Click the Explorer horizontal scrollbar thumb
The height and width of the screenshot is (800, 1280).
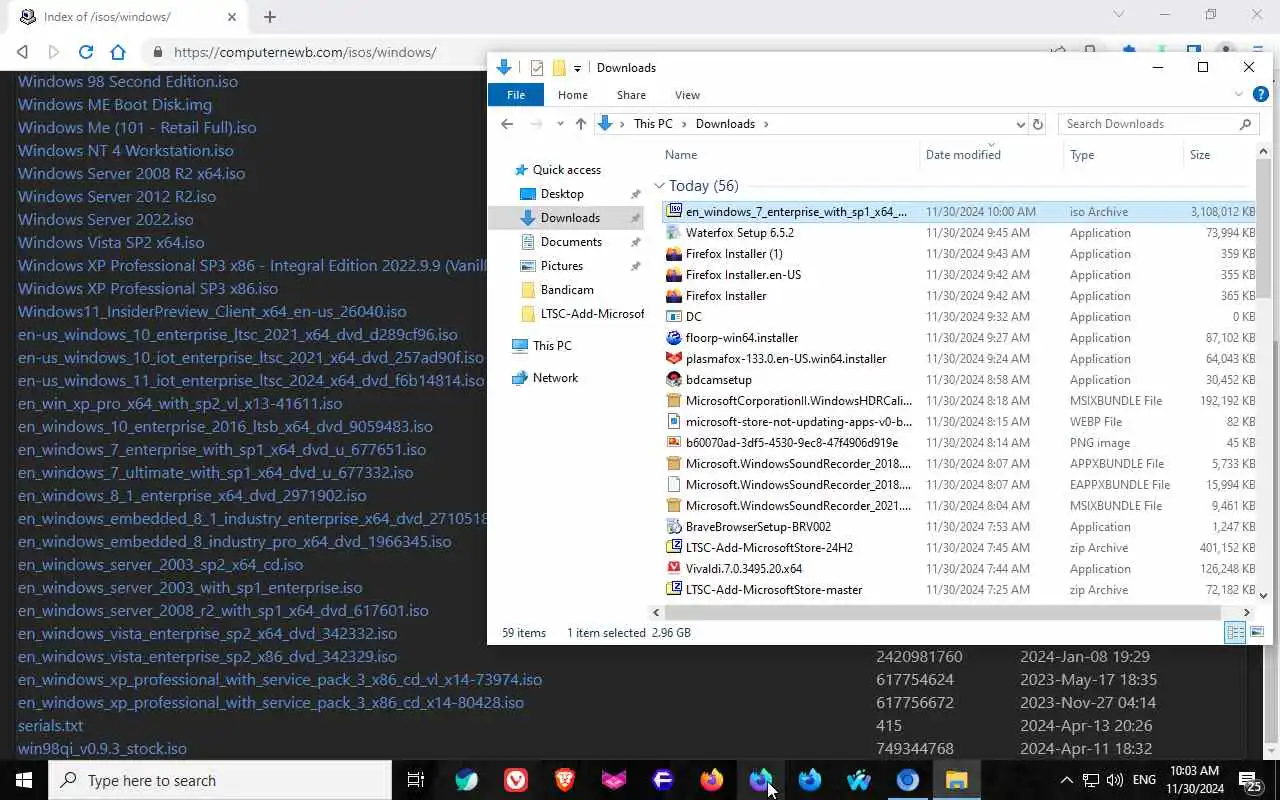point(943,612)
